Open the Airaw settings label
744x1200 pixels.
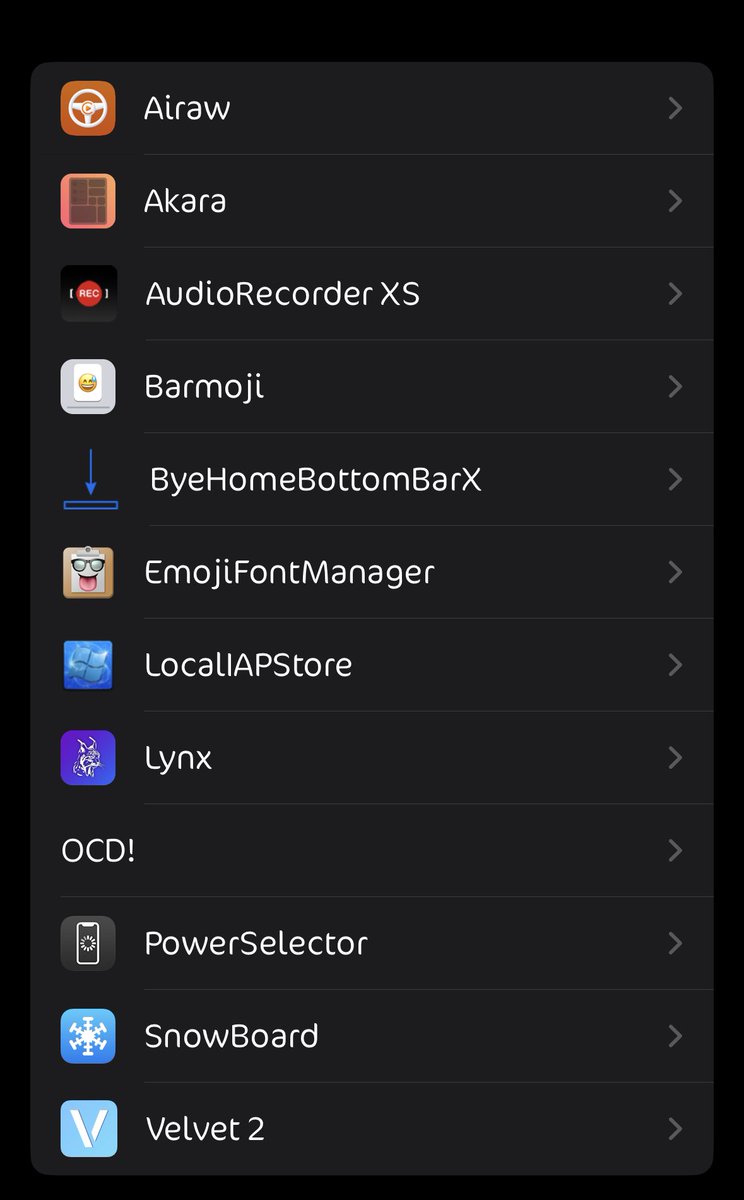click(187, 108)
